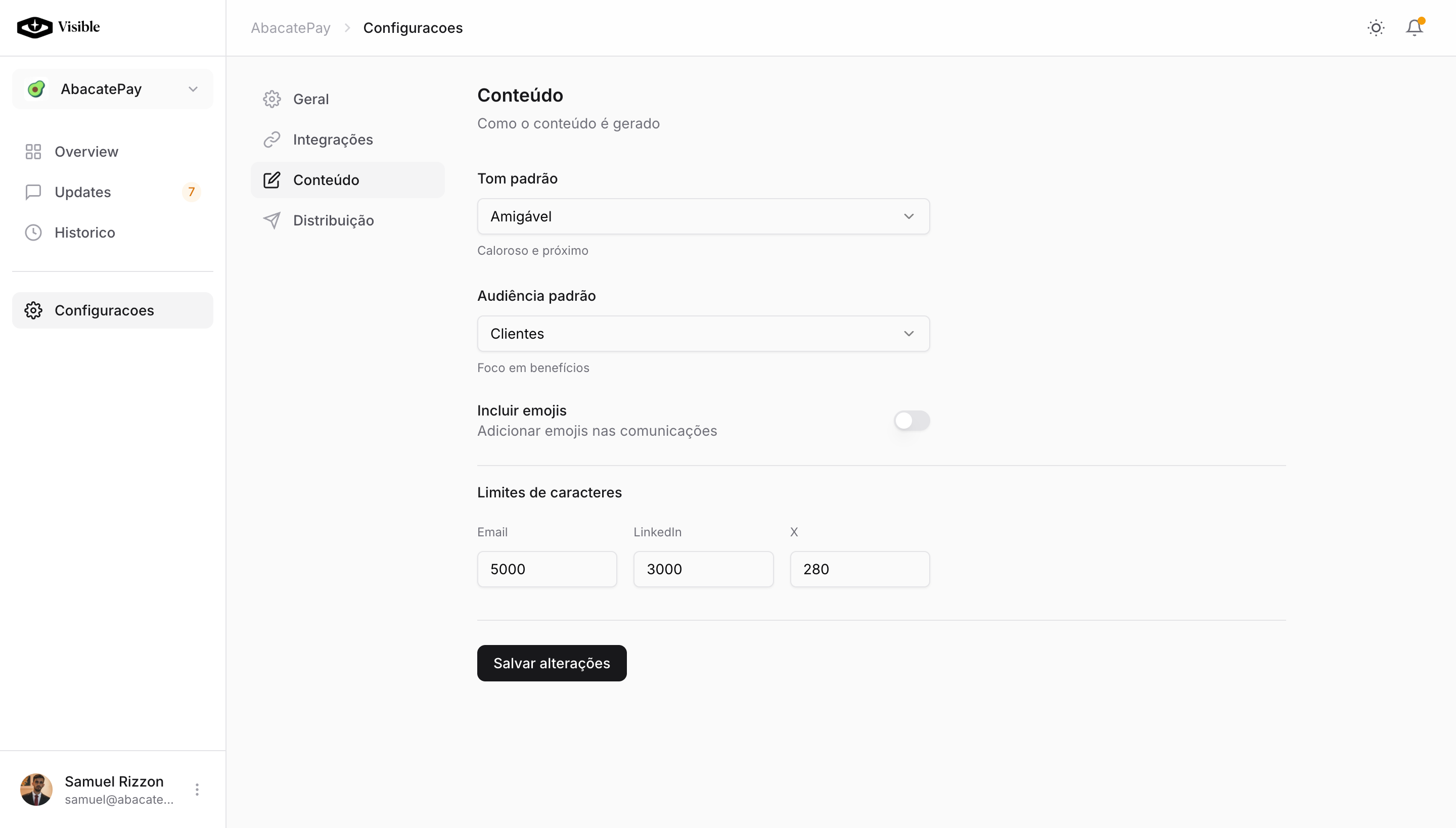Switch to the Integrações settings tab
1456x828 pixels.
(x=333, y=140)
